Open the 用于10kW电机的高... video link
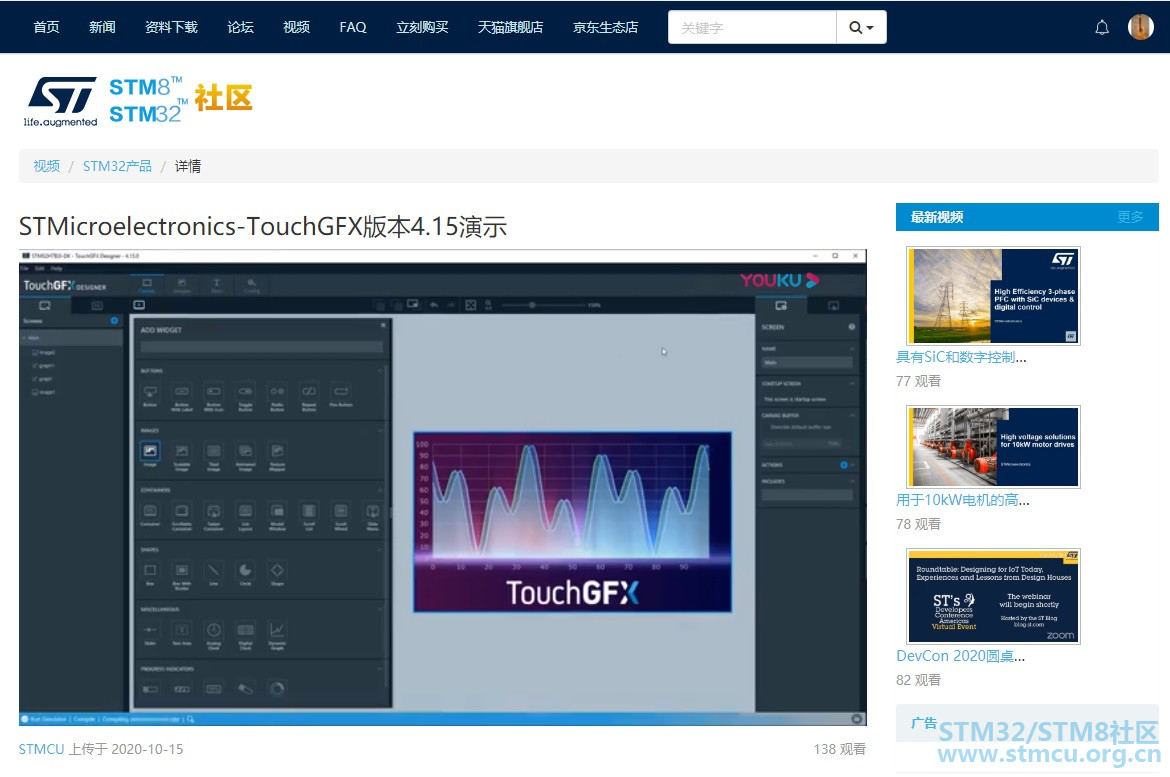The height and width of the screenshot is (777, 1170). tap(963, 500)
